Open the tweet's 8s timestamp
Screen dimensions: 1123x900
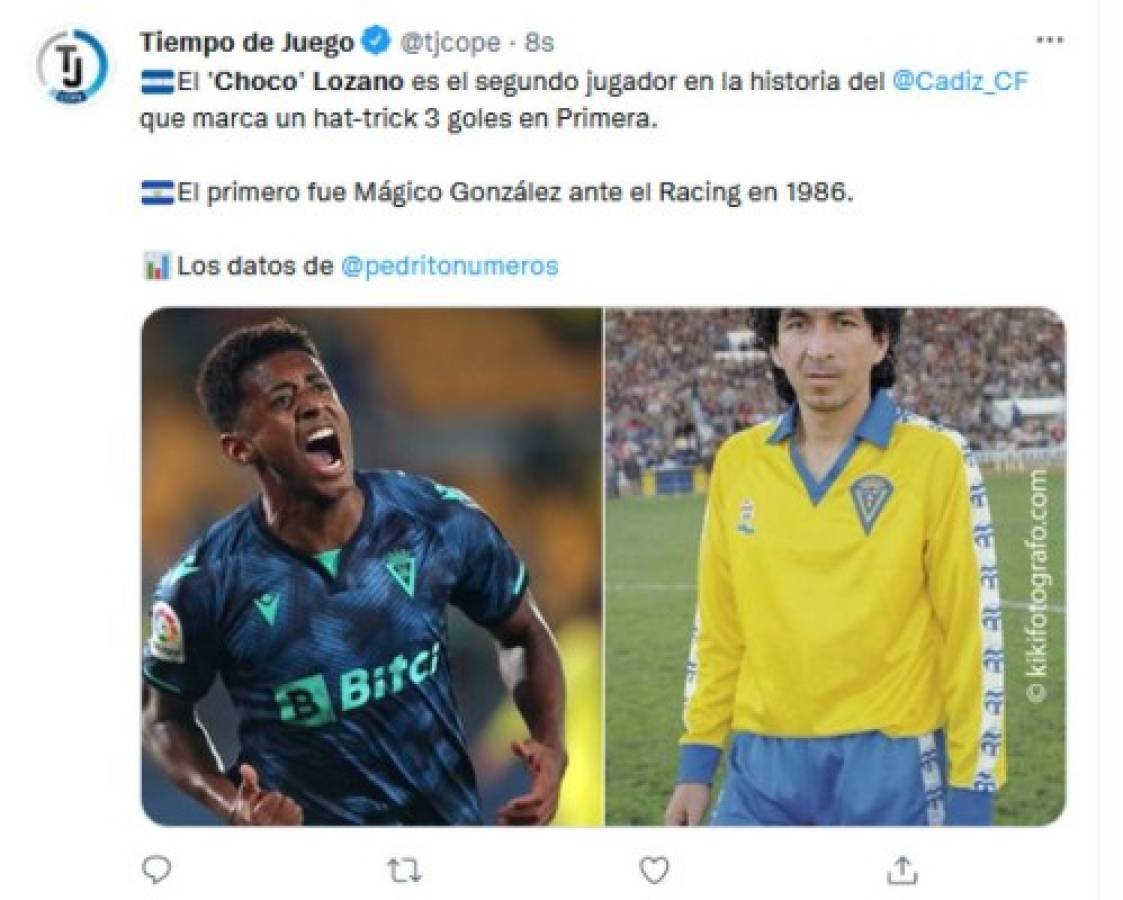pyautogui.click(x=539, y=43)
